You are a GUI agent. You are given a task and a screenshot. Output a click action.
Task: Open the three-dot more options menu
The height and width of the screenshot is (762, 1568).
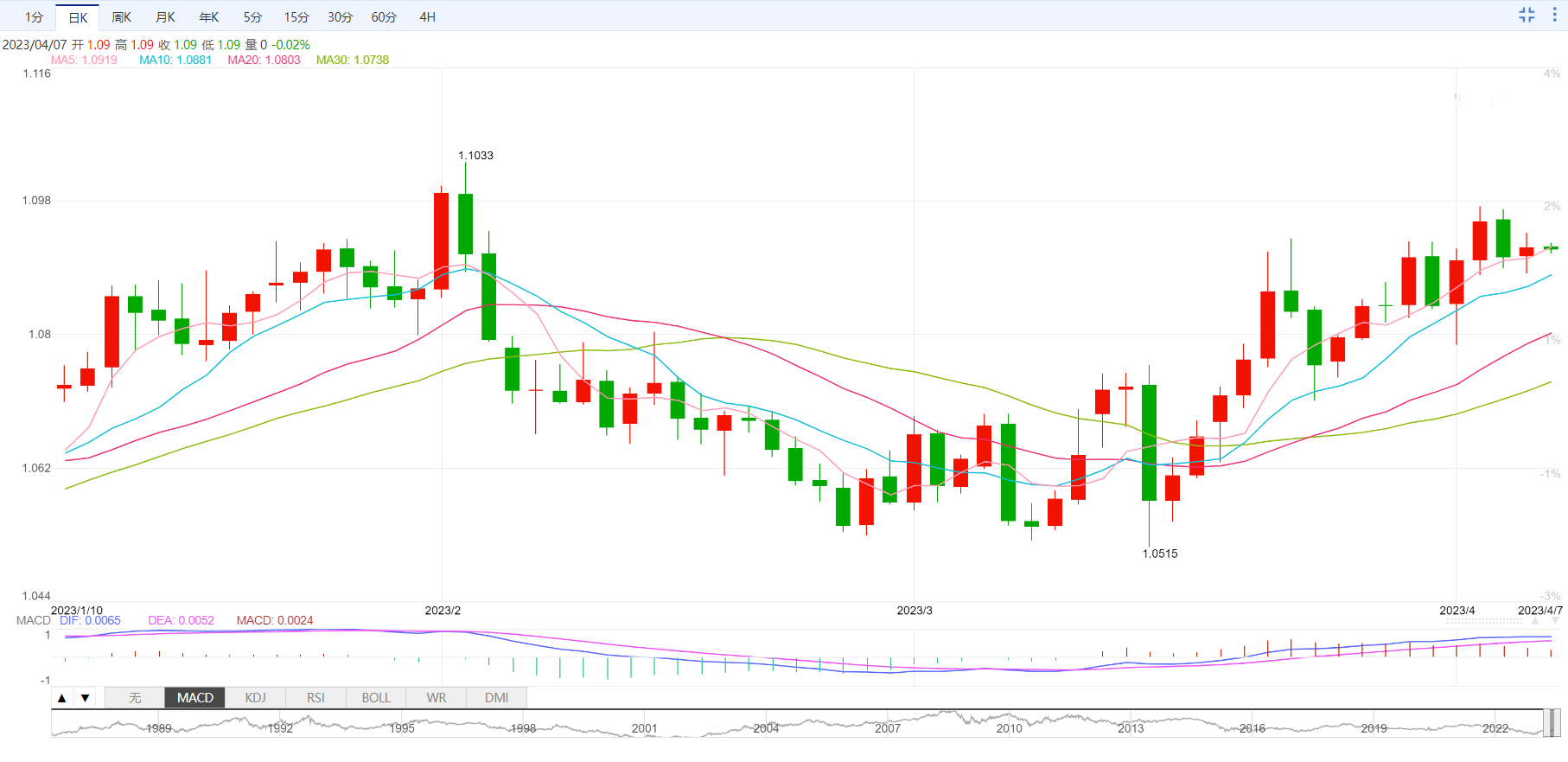pyautogui.click(x=1554, y=15)
